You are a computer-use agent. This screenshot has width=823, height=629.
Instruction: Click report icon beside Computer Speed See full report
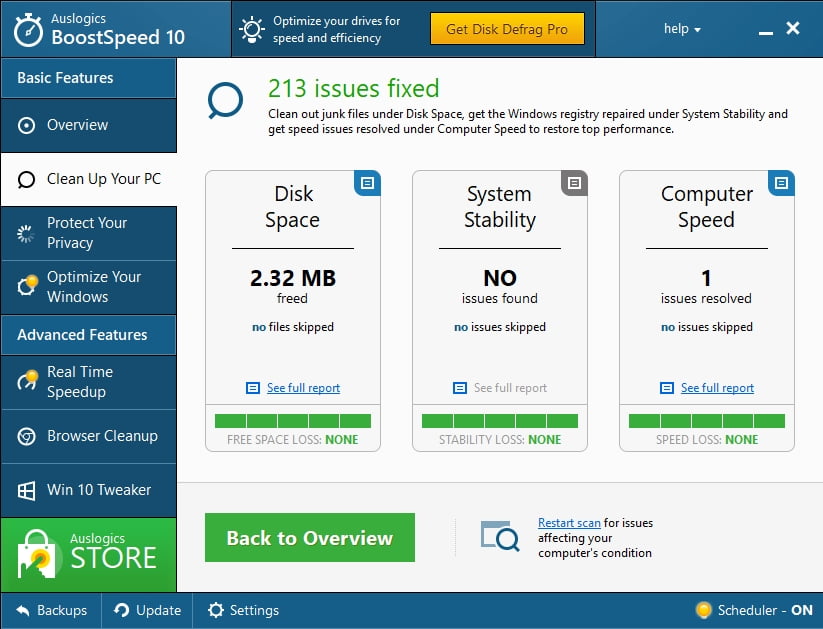(667, 388)
